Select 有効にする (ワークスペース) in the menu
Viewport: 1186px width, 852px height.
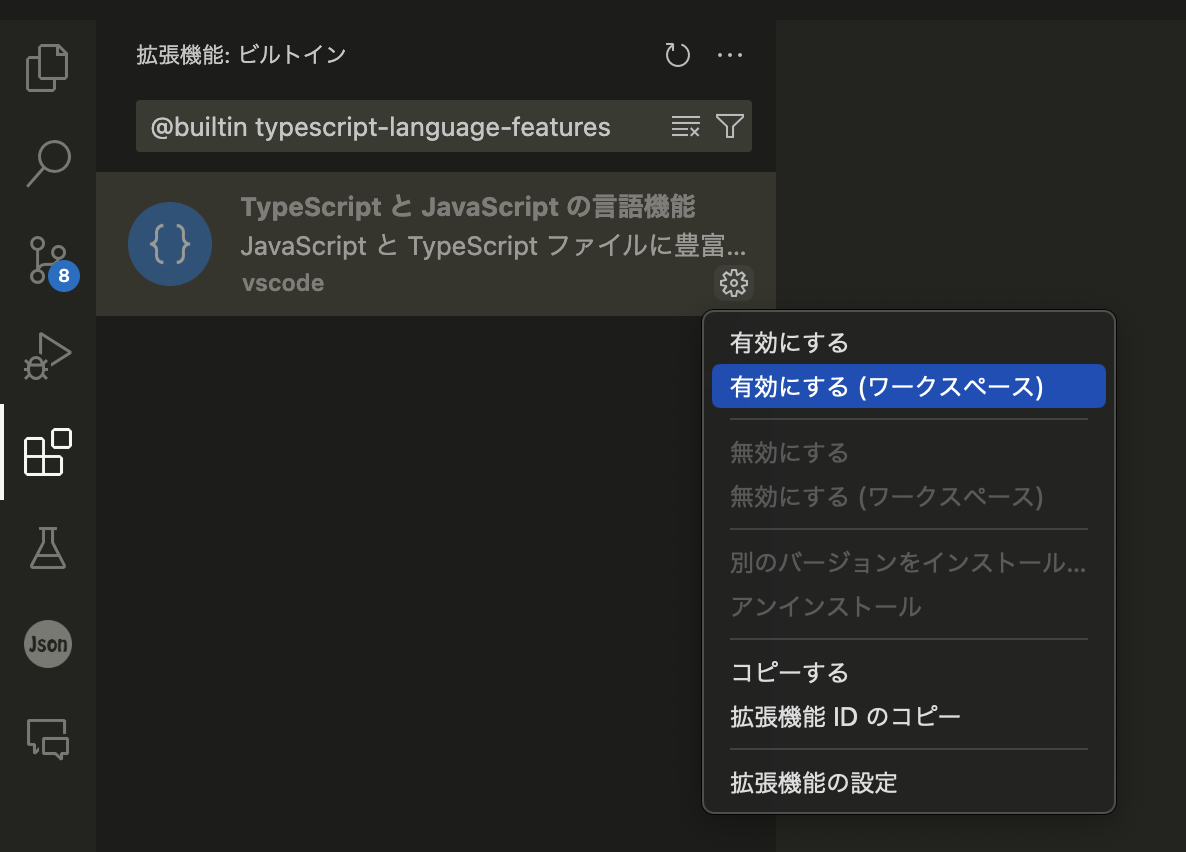click(x=908, y=386)
